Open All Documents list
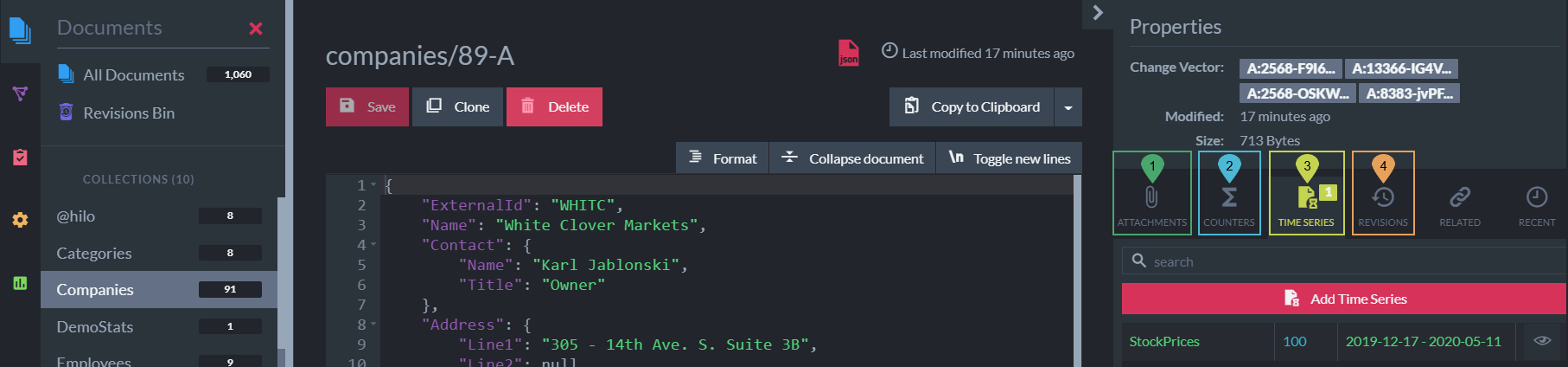The width and height of the screenshot is (1568, 367). click(x=133, y=75)
